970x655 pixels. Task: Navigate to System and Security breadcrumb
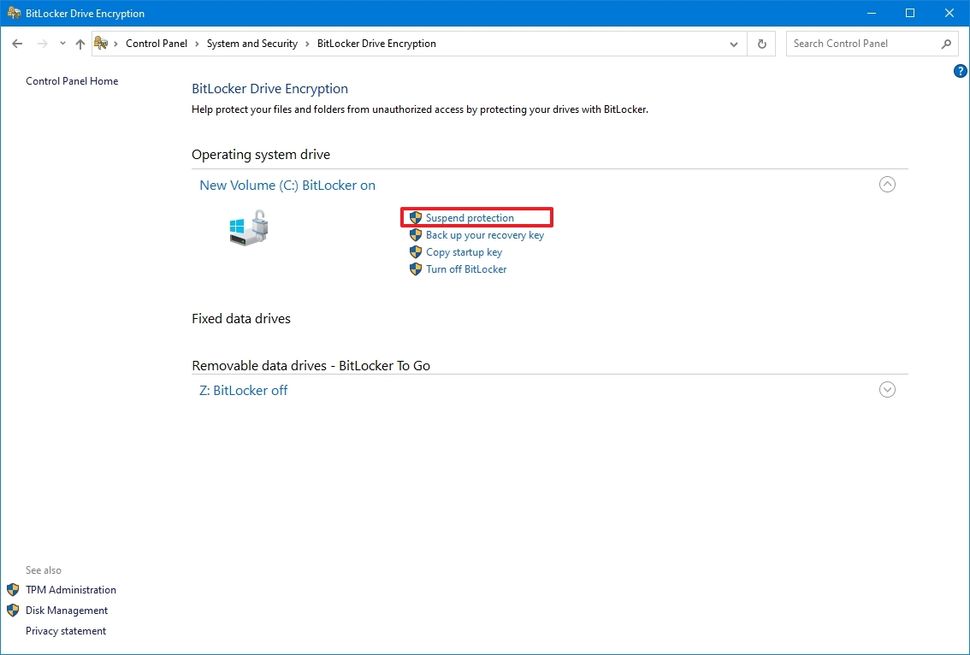pyautogui.click(x=251, y=44)
